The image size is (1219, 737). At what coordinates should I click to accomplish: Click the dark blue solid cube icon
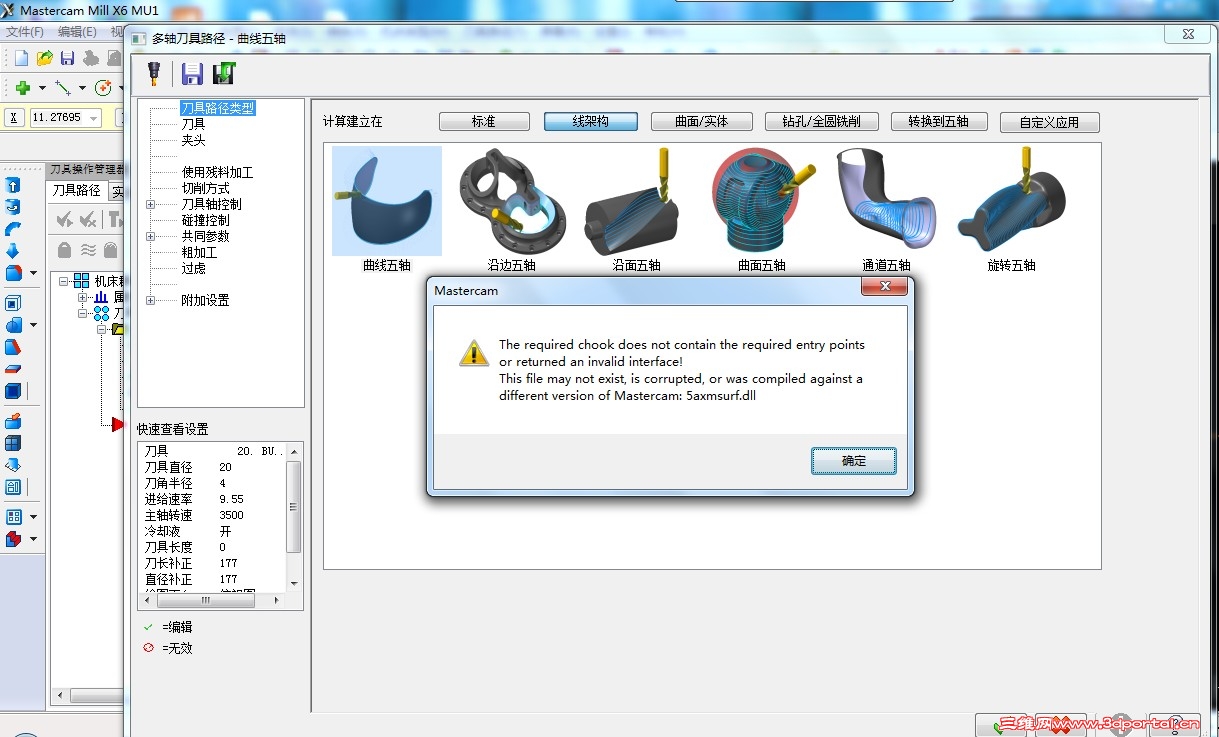[13, 391]
